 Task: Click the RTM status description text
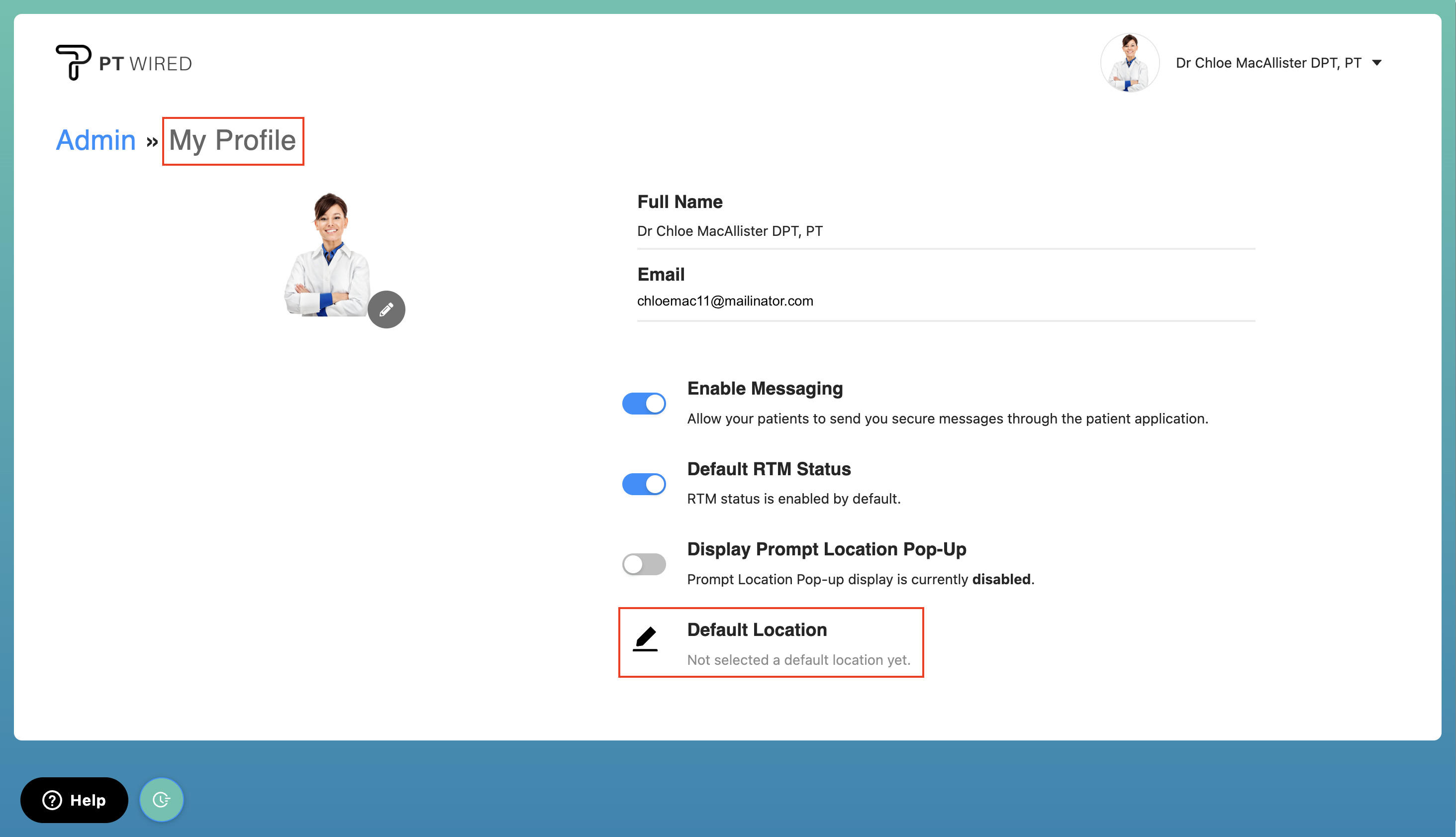(794, 499)
